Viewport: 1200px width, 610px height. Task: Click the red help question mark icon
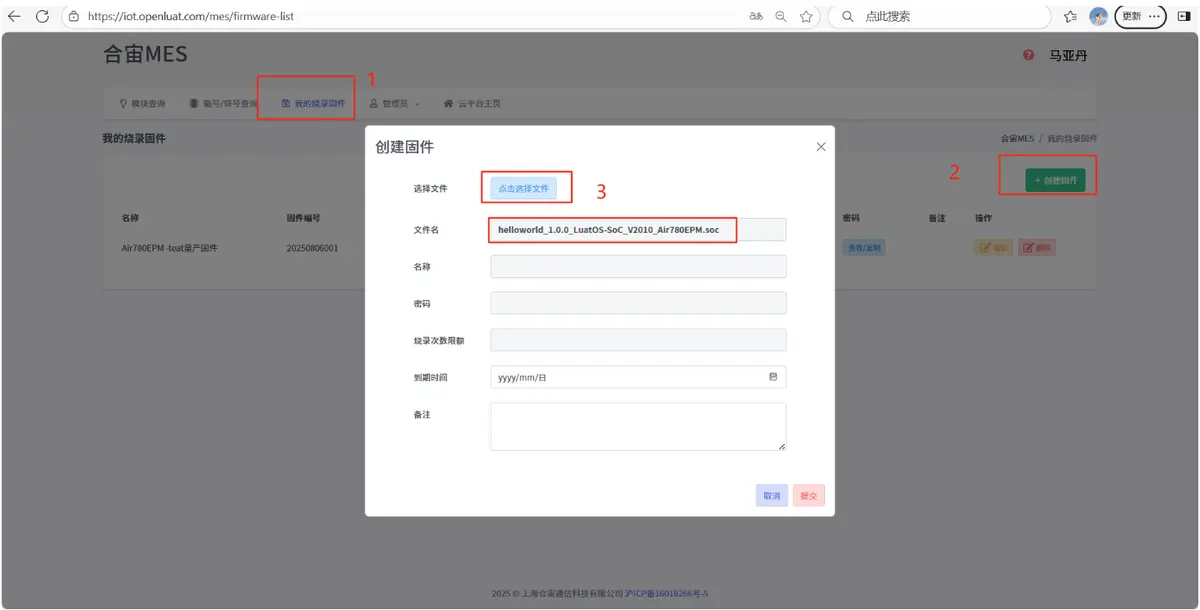[1028, 55]
